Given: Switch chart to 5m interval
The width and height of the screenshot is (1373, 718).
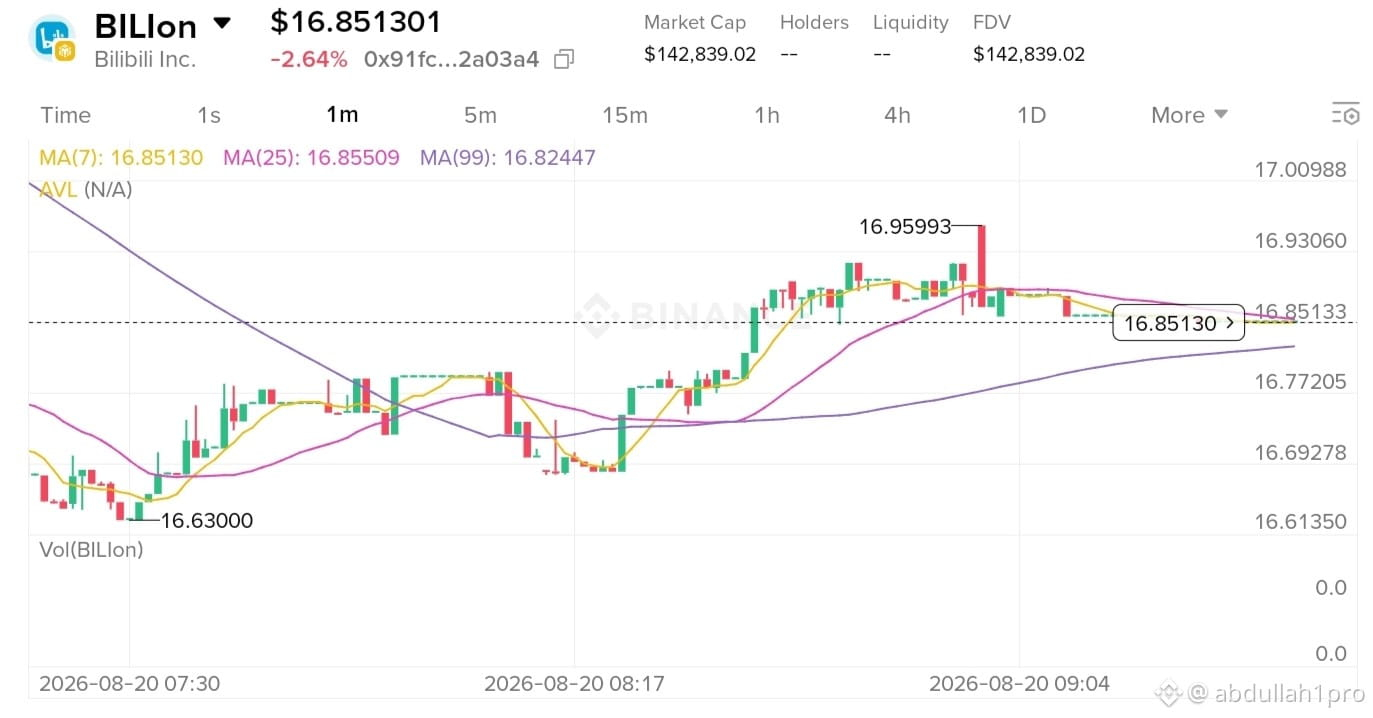Looking at the screenshot, I should point(480,115).
